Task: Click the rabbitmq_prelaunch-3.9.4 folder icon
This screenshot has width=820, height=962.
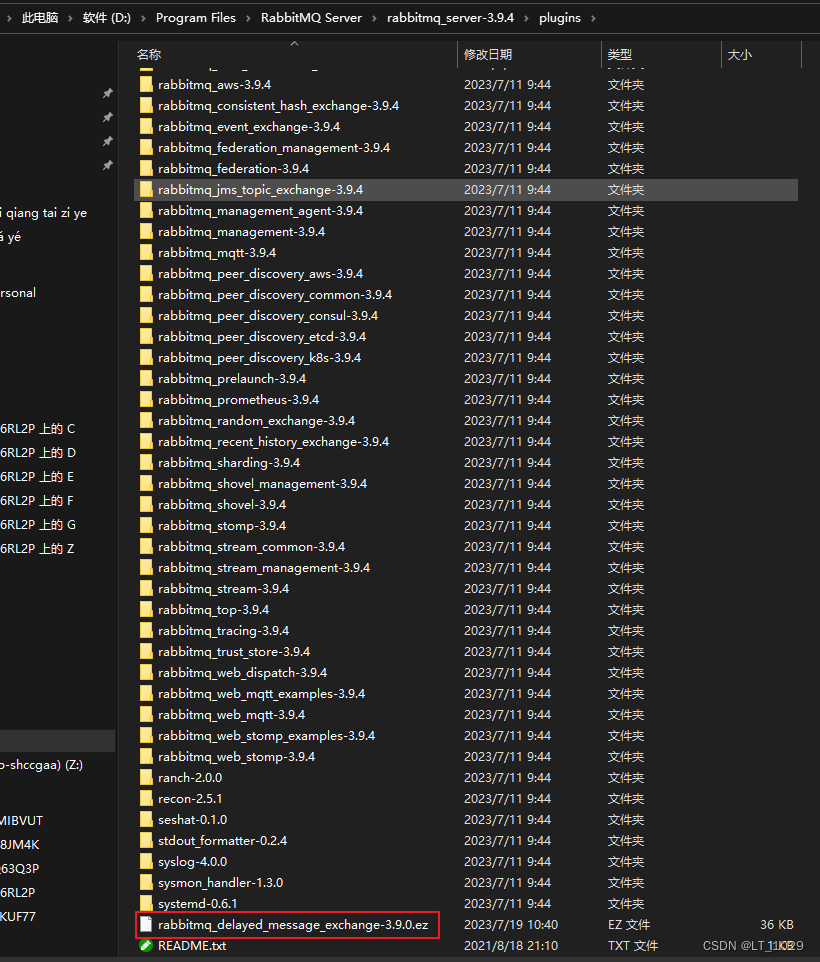Action: (x=146, y=379)
